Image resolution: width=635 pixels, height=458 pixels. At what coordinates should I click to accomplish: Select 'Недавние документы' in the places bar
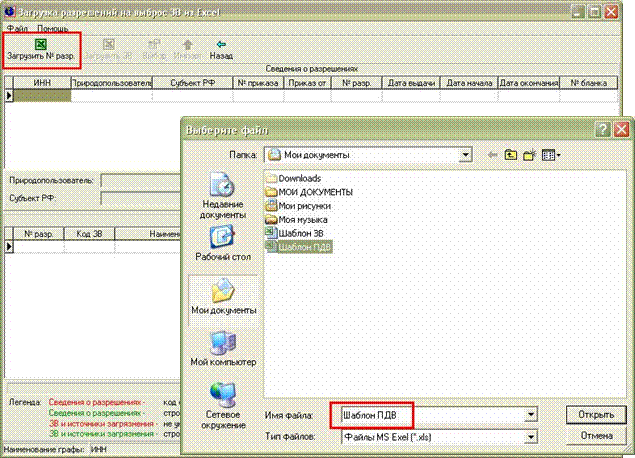click(x=223, y=195)
